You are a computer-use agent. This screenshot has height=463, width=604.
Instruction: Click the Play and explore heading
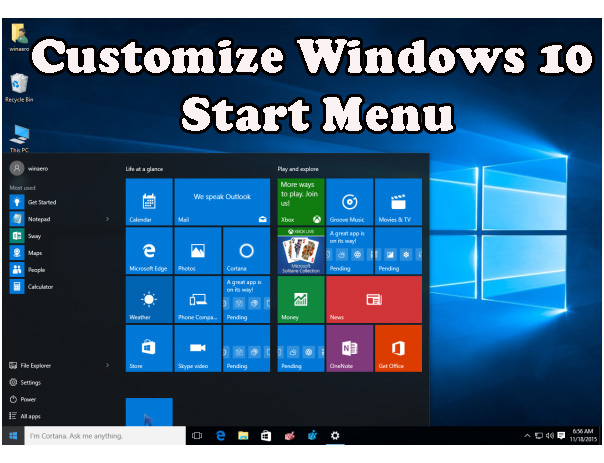click(298, 169)
